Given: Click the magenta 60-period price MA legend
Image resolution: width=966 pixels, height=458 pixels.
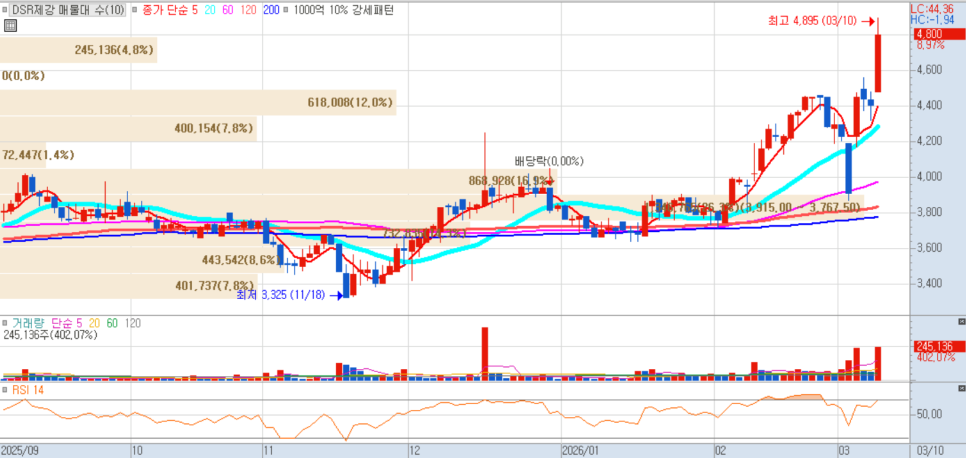Looking at the screenshot, I should pos(227,10).
